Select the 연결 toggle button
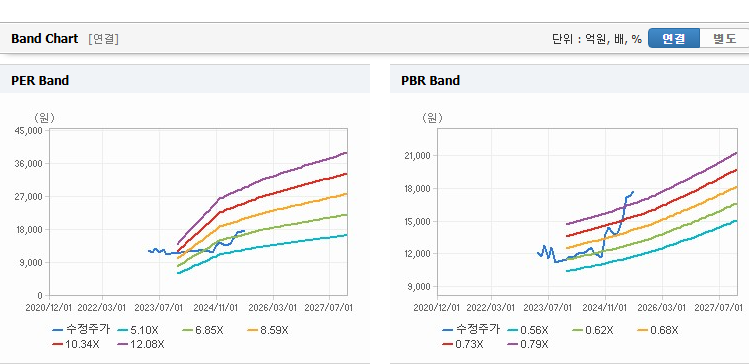Viewport: 749px width, 364px height. (674, 39)
